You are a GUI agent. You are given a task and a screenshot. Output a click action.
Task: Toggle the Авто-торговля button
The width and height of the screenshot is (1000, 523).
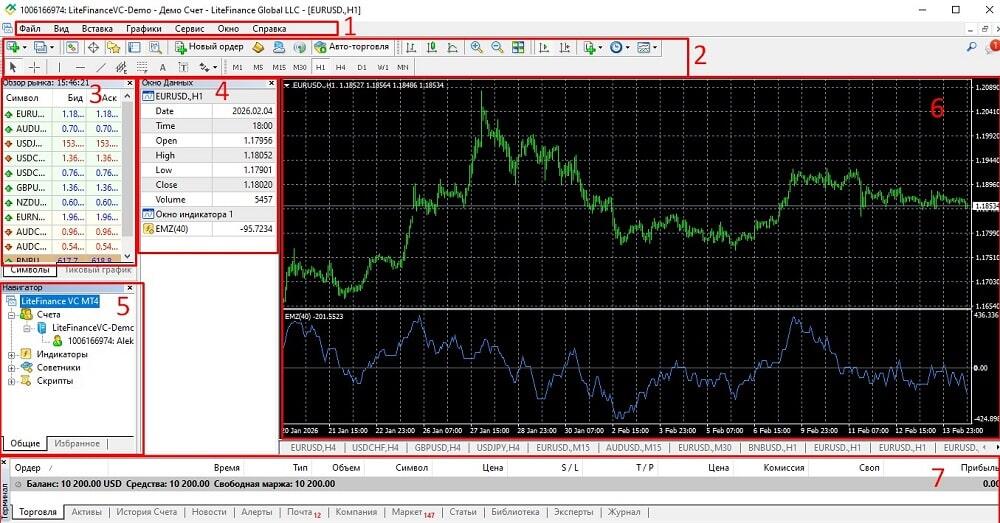tap(352, 47)
